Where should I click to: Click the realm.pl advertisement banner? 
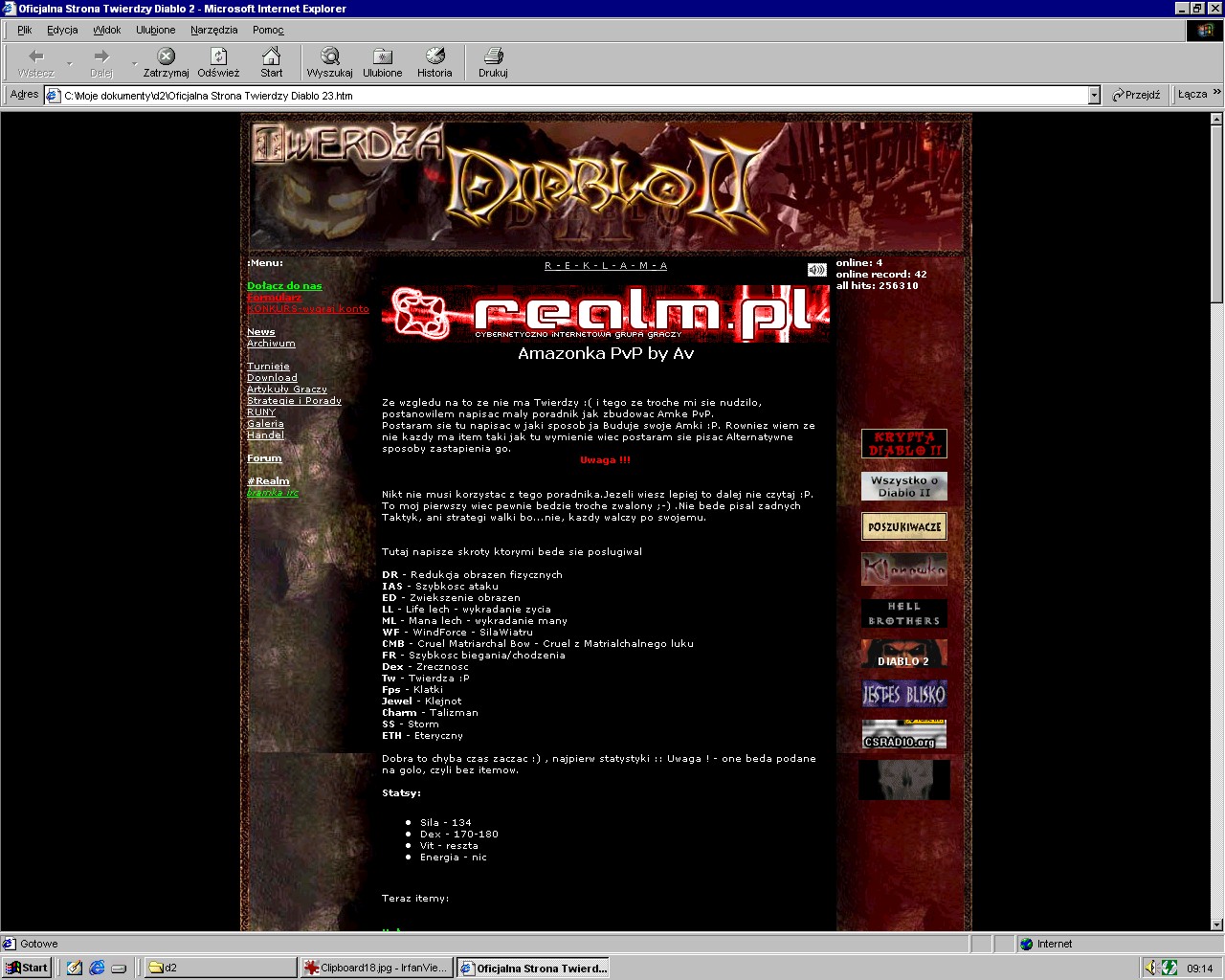pyautogui.click(x=605, y=313)
